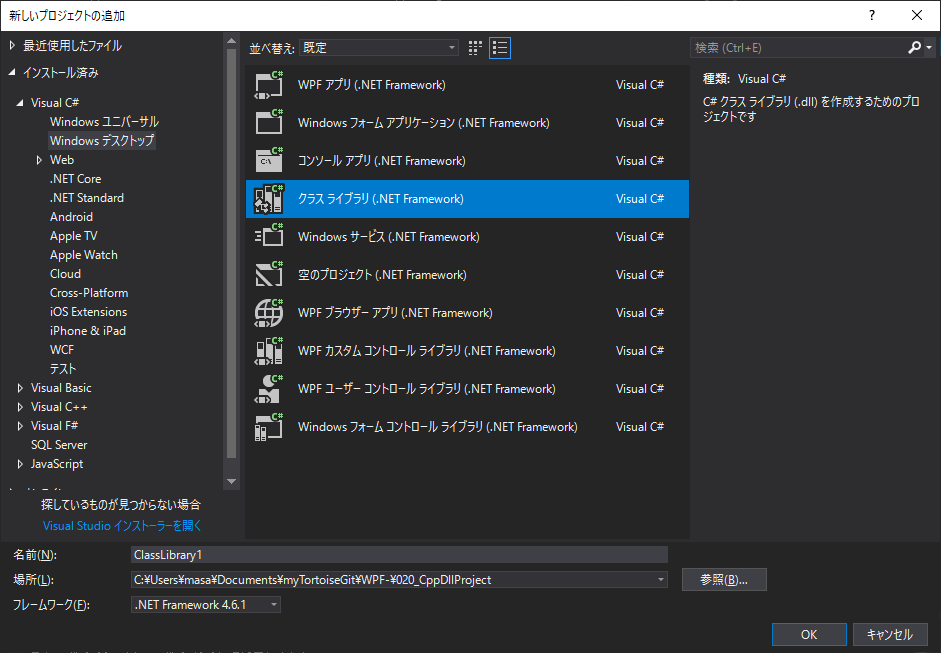The height and width of the screenshot is (653, 941).
Task: Select the 空のプロジェクト template icon
Action: click(x=268, y=275)
